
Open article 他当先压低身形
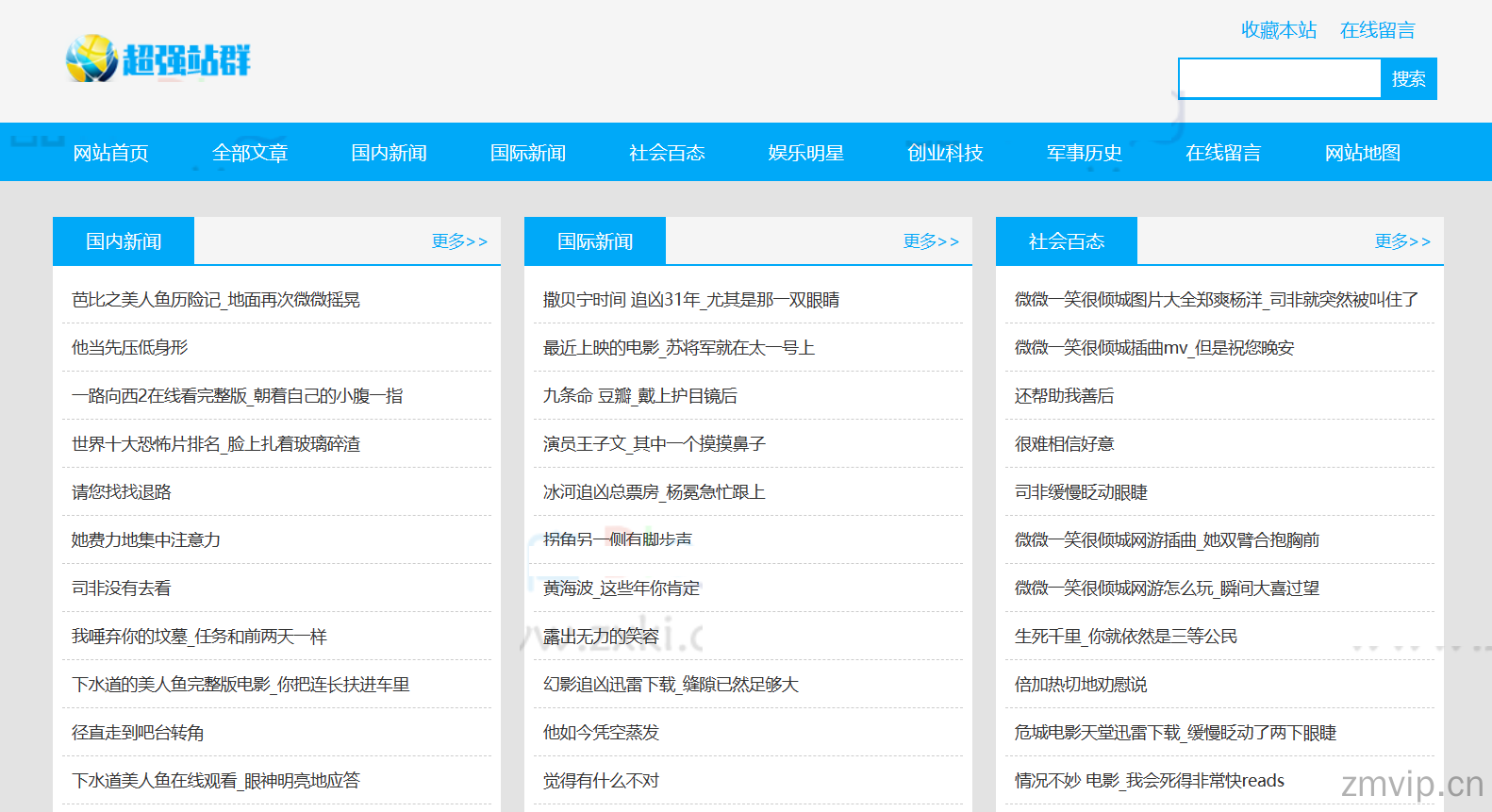tap(130, 348)
